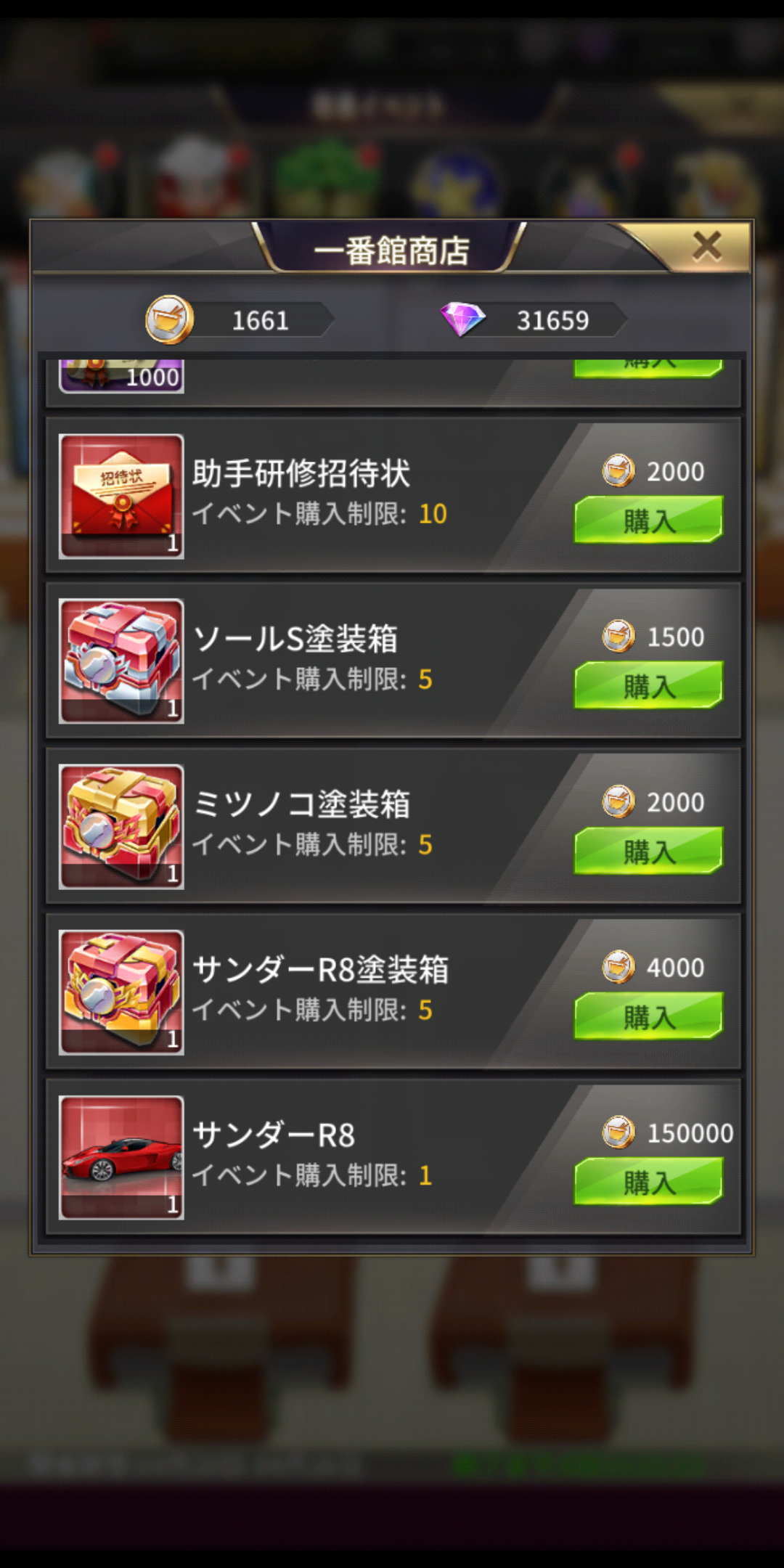Tap the partially visible 1000 item icon

[x=121, y=376]
